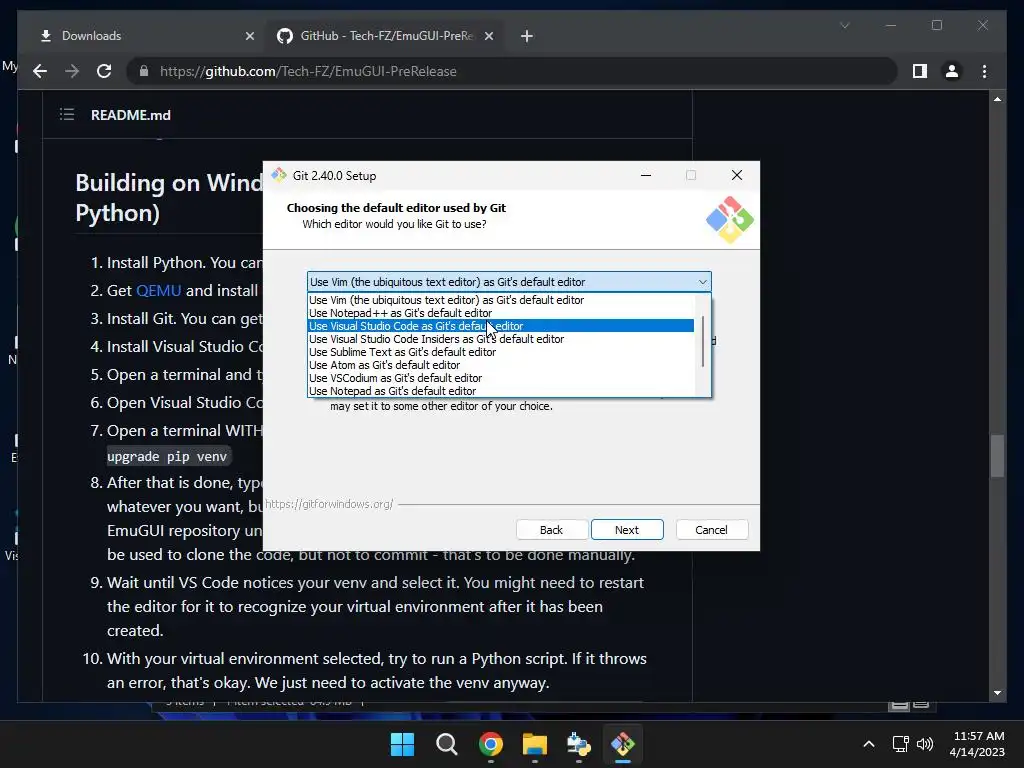Open the tab search chevron
Image resolution: width=1024 pixels, height=768 pixels.
[844, 25]
